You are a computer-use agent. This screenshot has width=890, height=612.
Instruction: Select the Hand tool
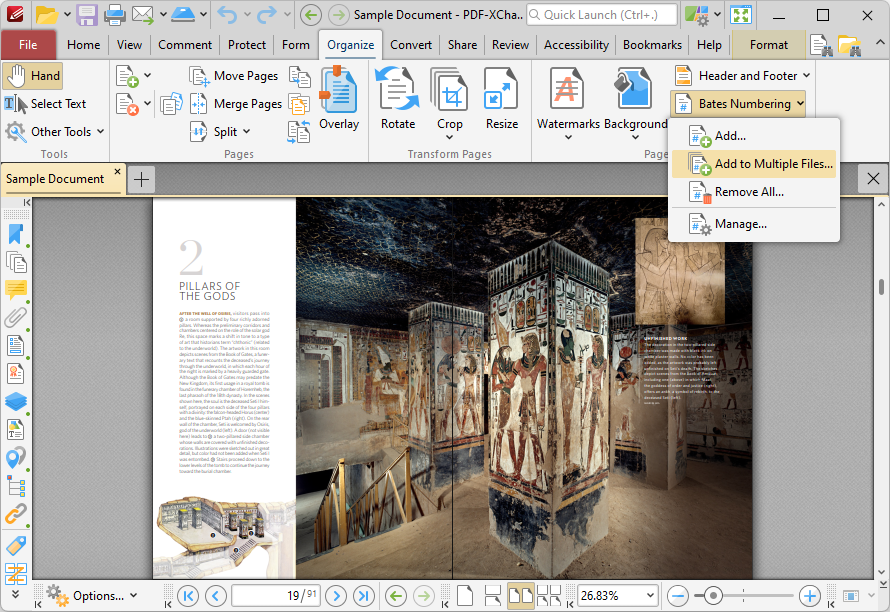(x=32, y=76)
